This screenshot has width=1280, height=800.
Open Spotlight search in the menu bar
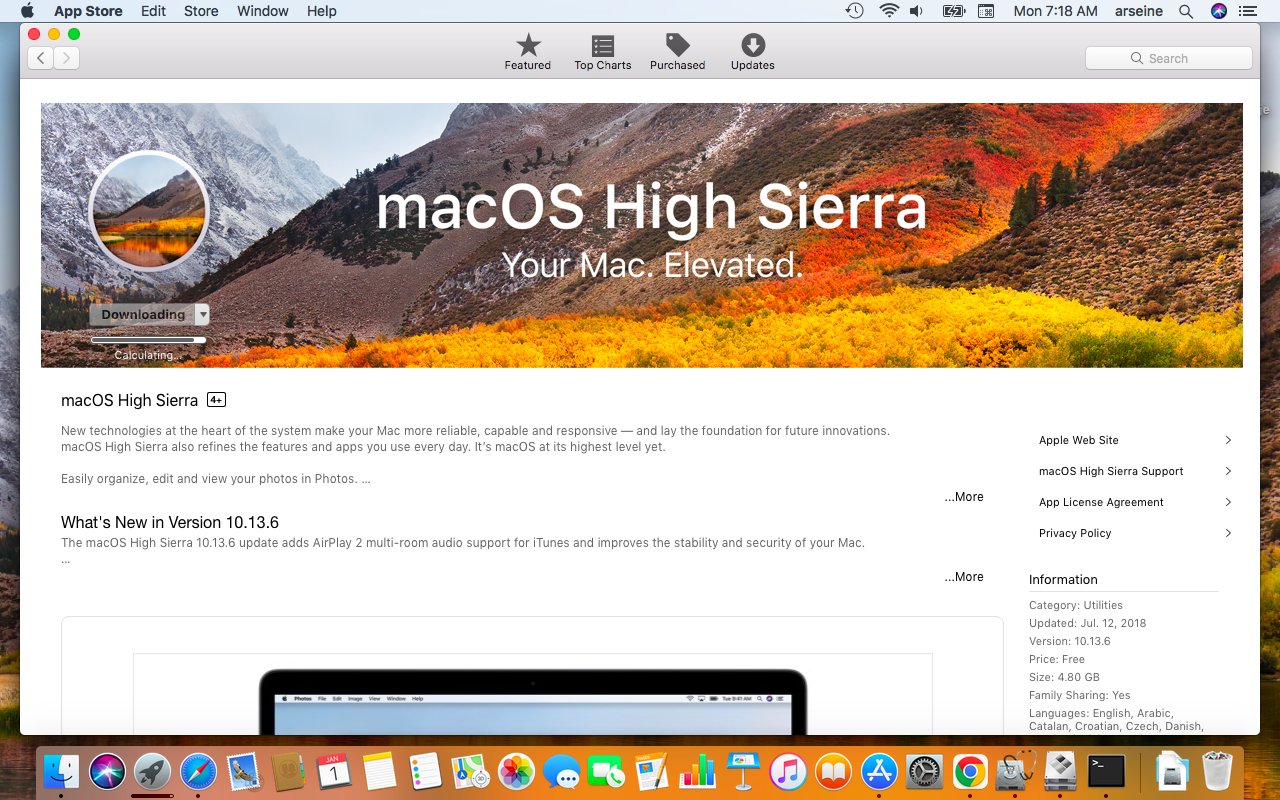pyautogui.click(x=1186, y=11)
